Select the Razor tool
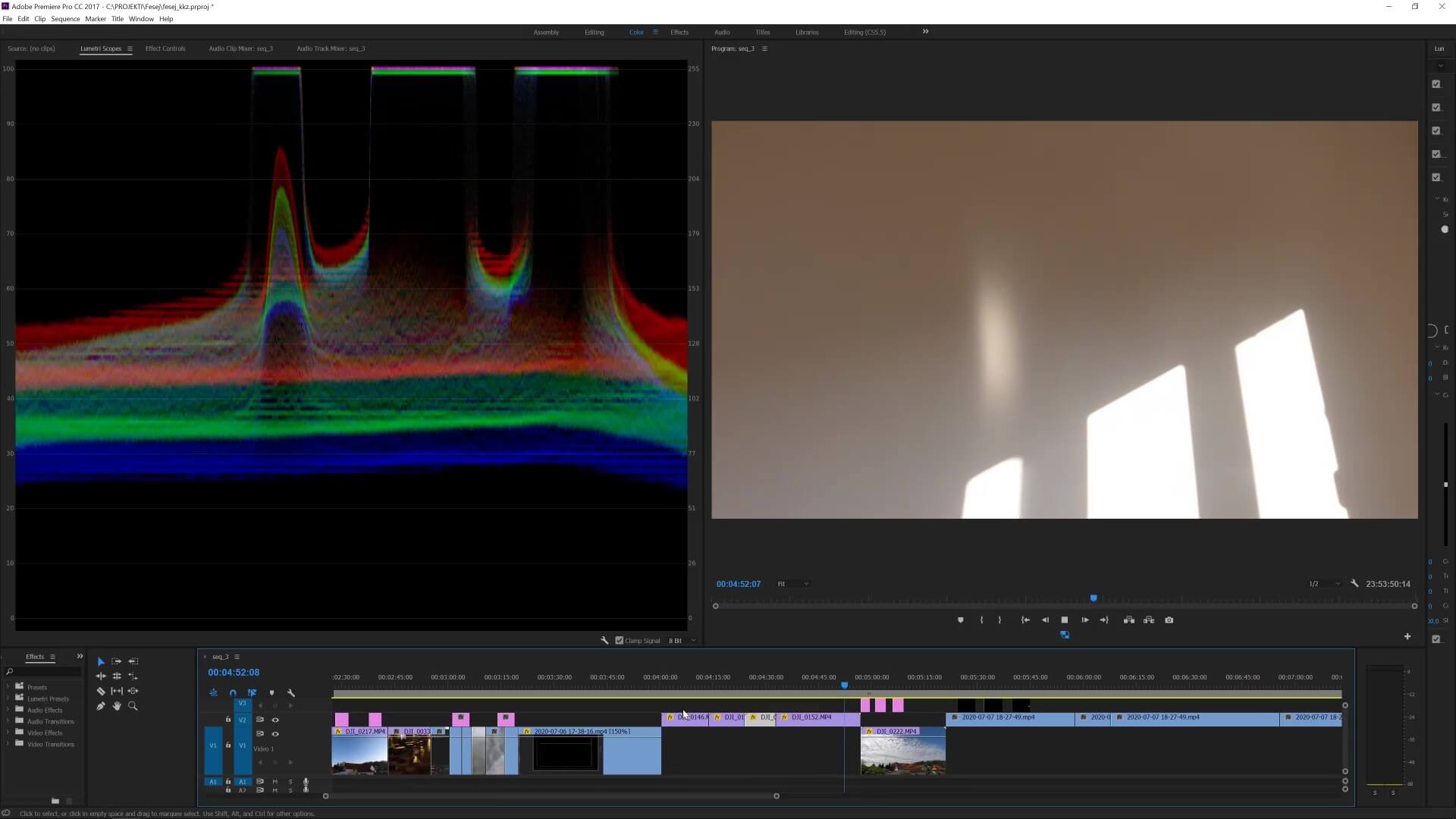 (x=101, y=691)
